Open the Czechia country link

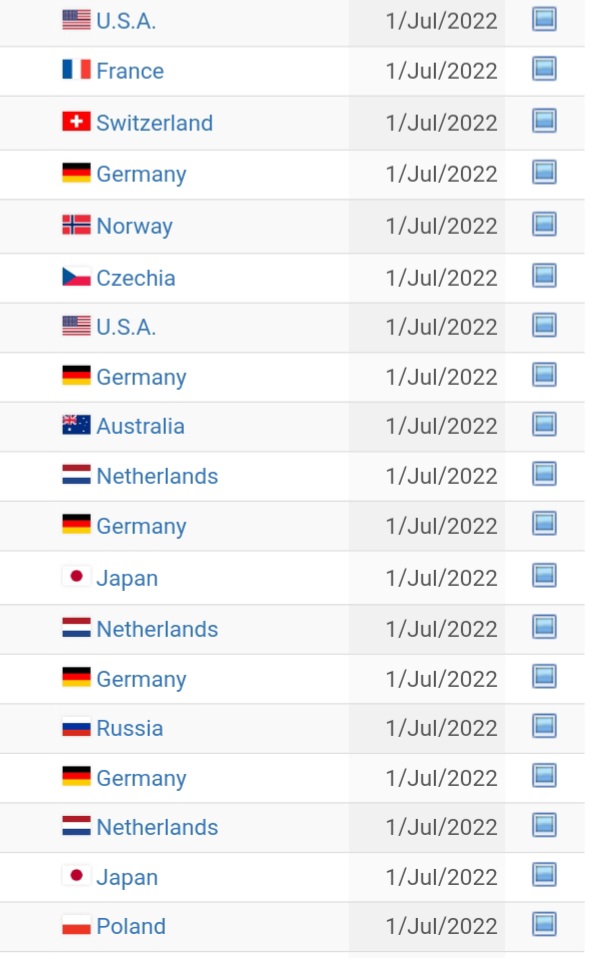136,278
